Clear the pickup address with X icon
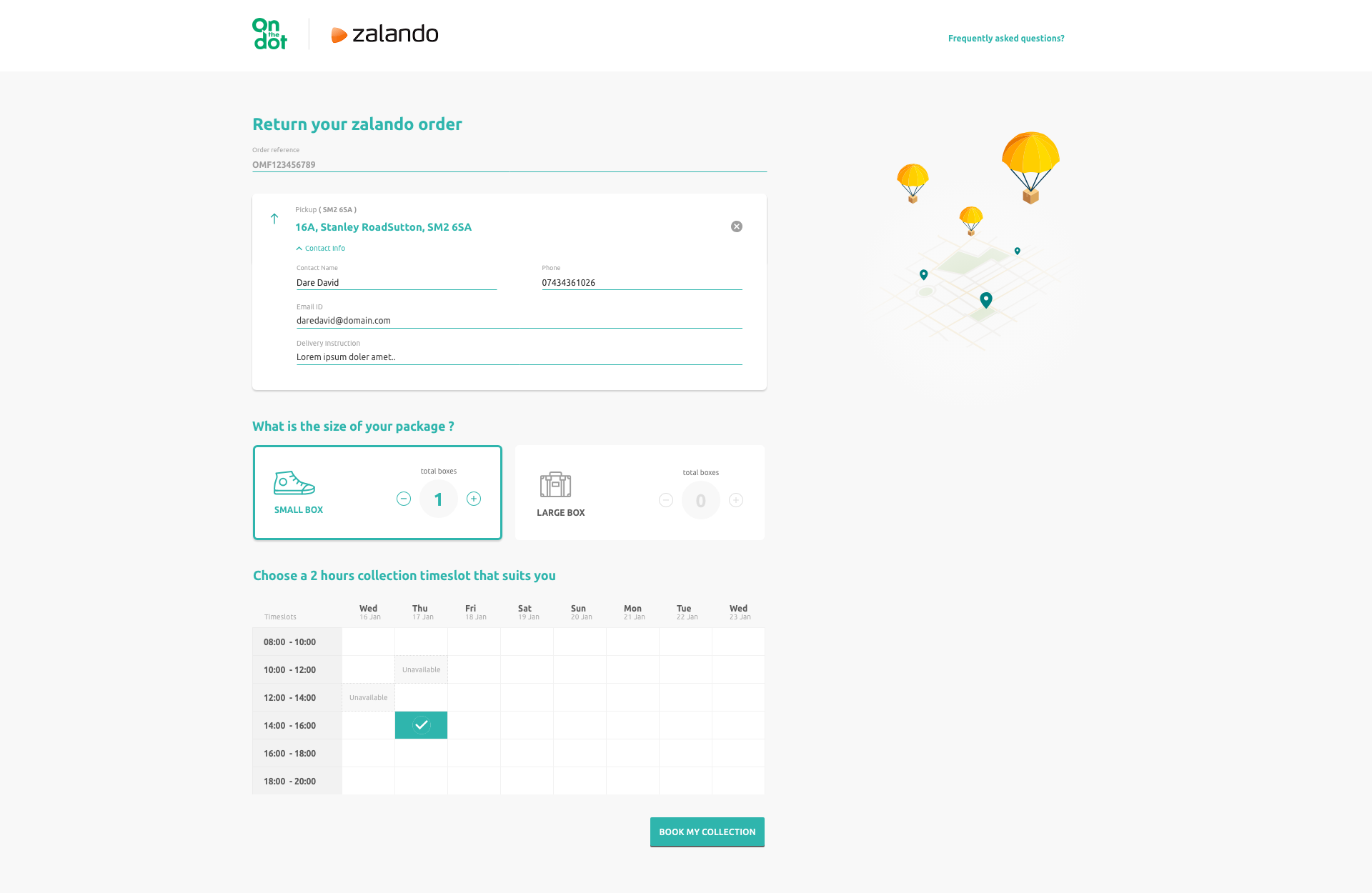The image size is (1372, 893). click(737, 226)
